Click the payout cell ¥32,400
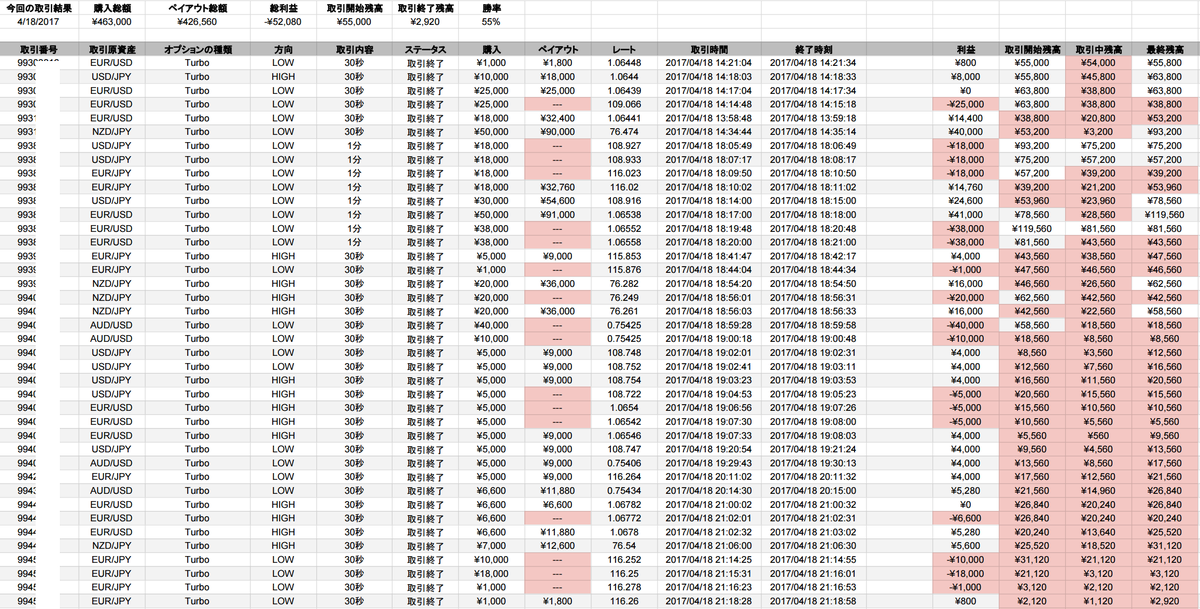This screenshot has width=1200, height=609. click(558, 117)
